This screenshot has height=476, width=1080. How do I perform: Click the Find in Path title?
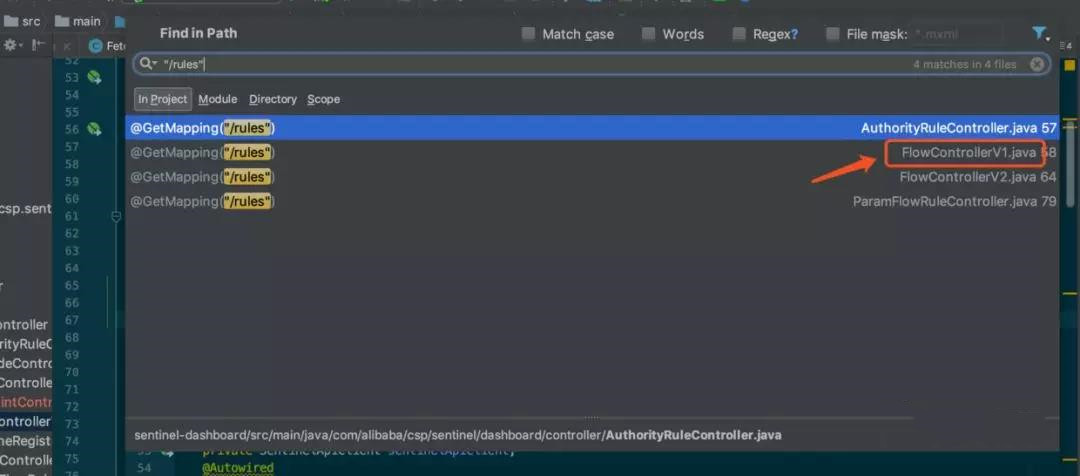pyautogui.click(x=198, y=33)
